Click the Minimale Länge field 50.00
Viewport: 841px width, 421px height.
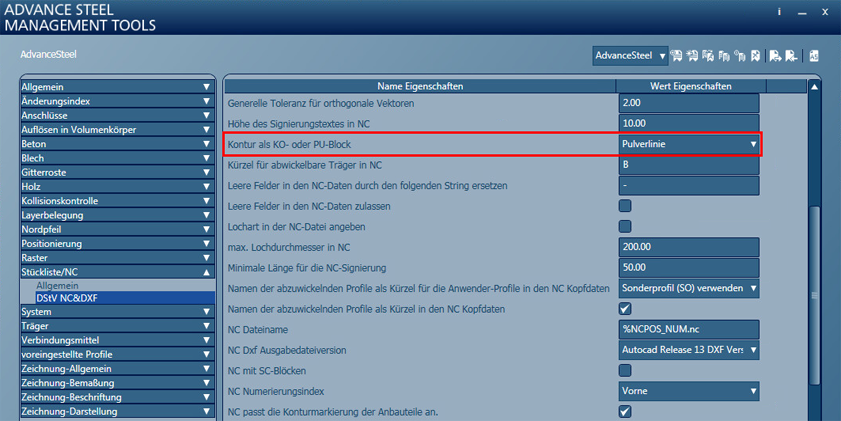(x=689, y=268)
